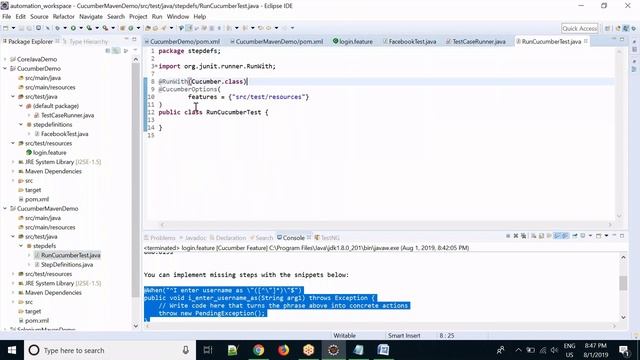
Task: Click the Clear Console icon
Action: (533, 236)
